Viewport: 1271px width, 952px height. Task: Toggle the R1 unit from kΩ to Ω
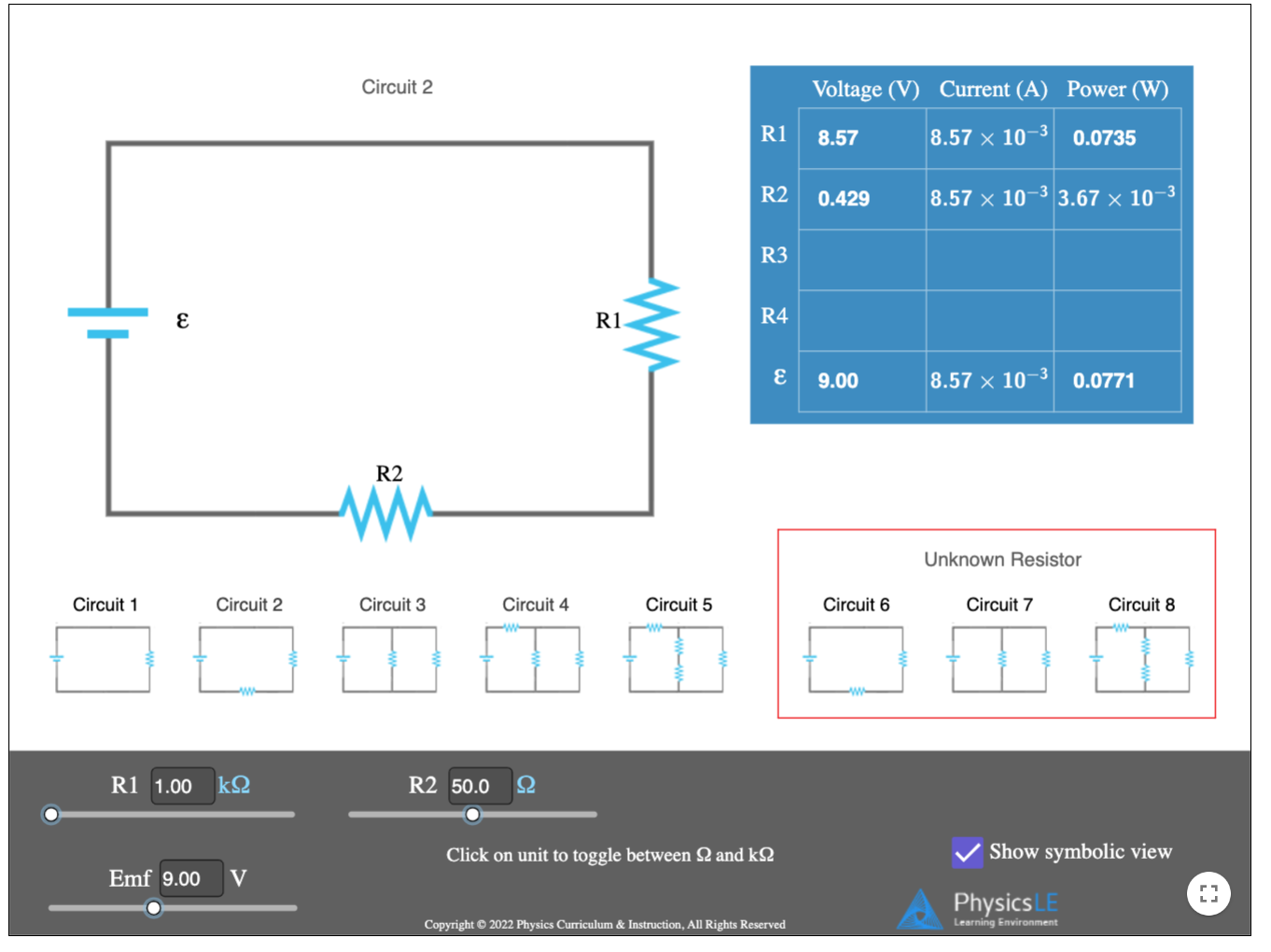[x=235, y=786]
